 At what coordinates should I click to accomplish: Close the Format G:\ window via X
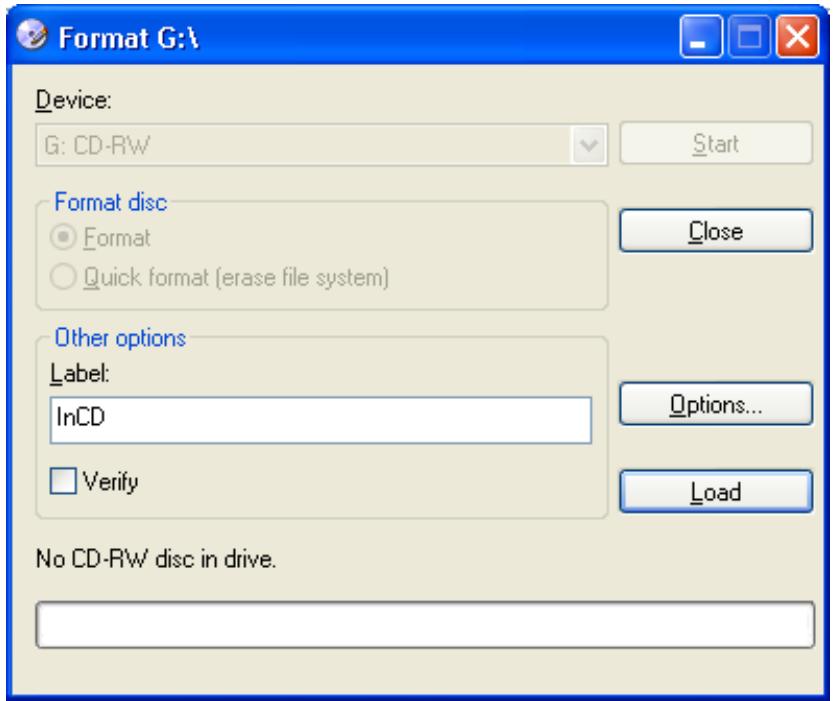[x=797, y=37]
